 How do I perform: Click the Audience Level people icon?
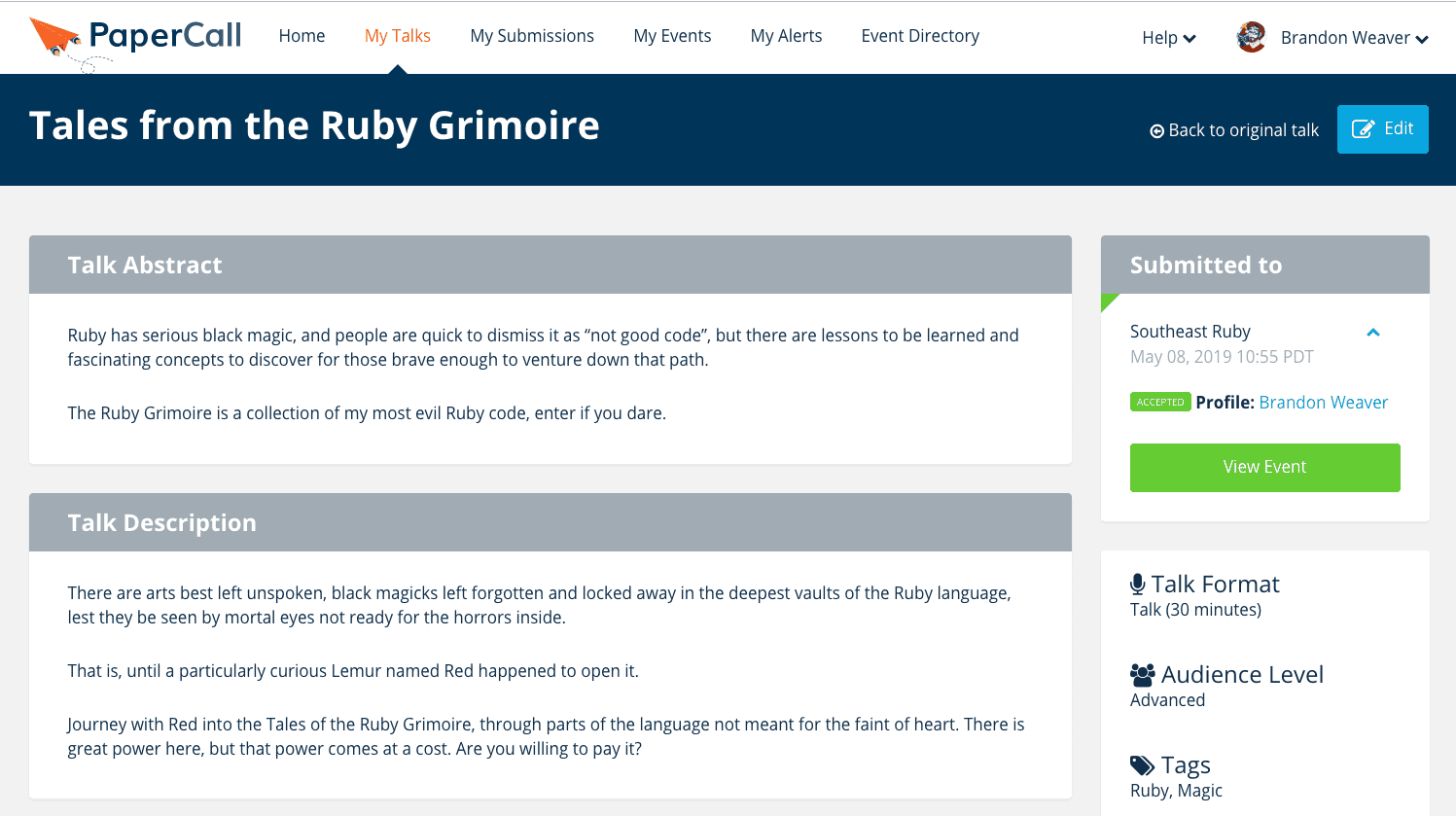pyautogui.click(x=1143, y=675)
